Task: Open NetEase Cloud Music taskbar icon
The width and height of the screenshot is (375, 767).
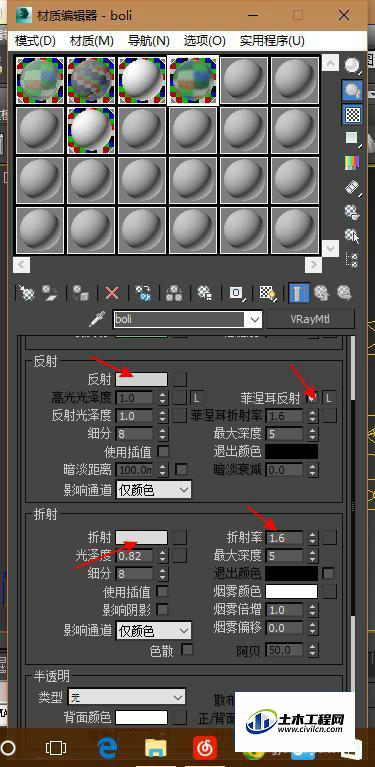Action: 204,748
